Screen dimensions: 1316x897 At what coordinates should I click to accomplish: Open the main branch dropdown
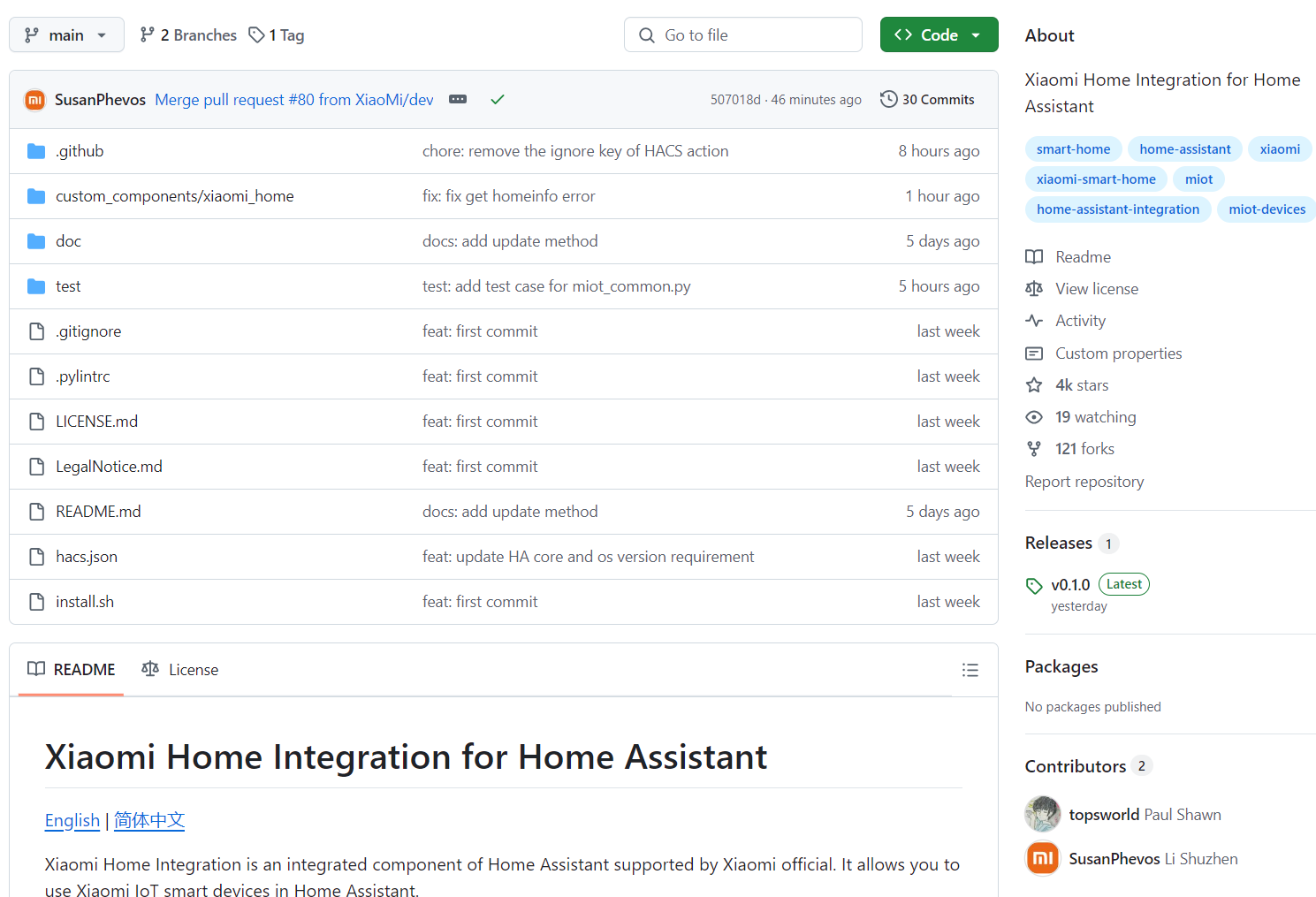66,35
